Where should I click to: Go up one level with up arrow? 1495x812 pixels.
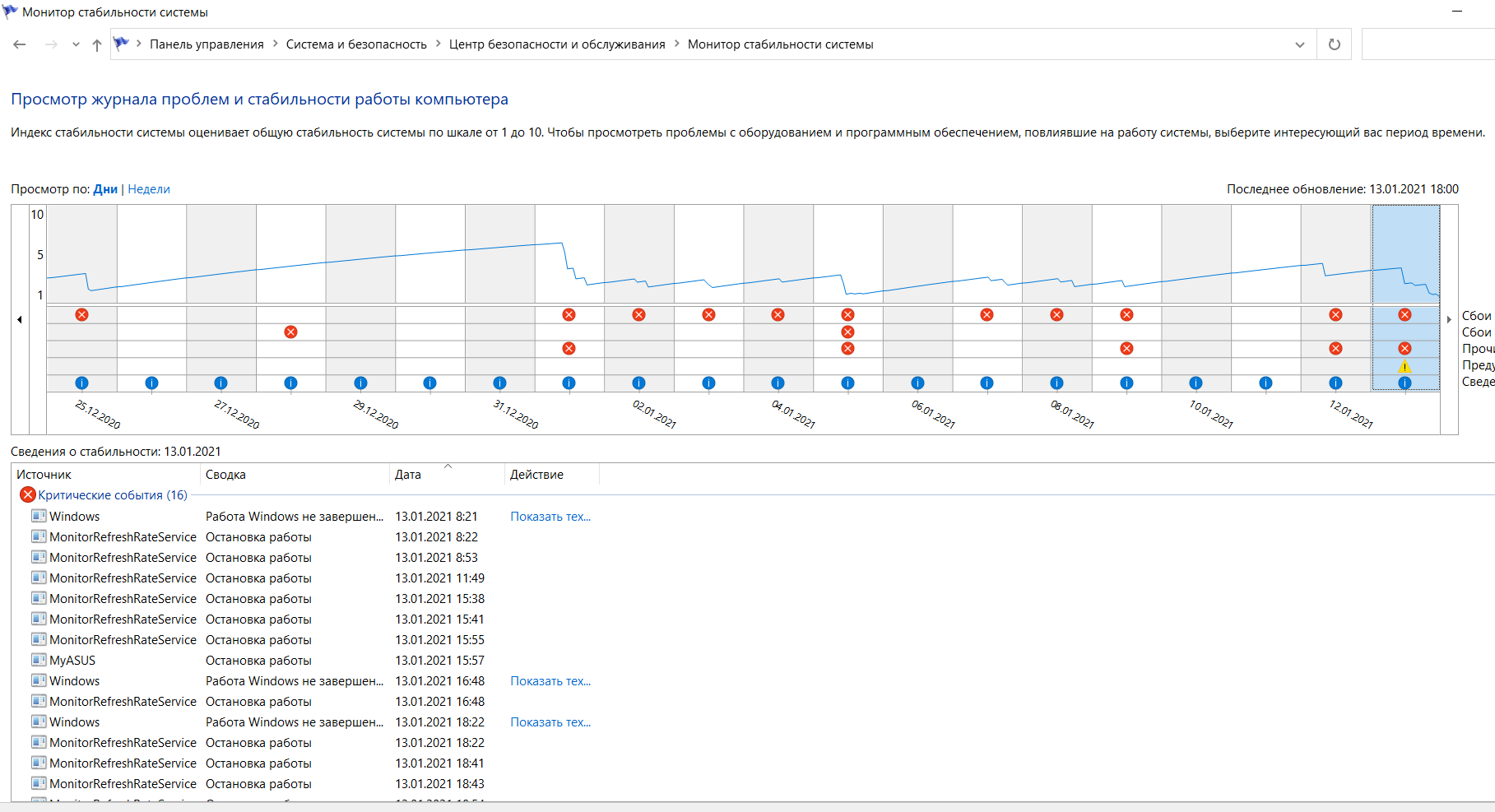97,44
